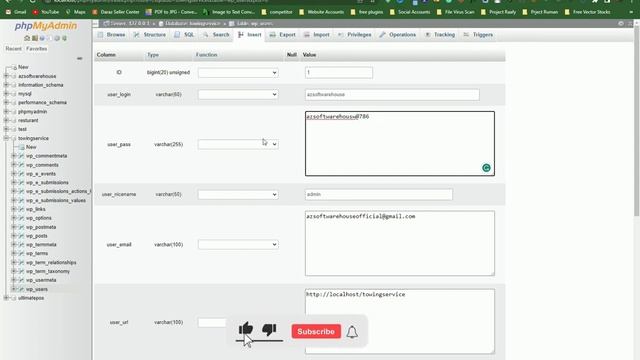
Task: Open the Search tab
Action: (216, 35)
